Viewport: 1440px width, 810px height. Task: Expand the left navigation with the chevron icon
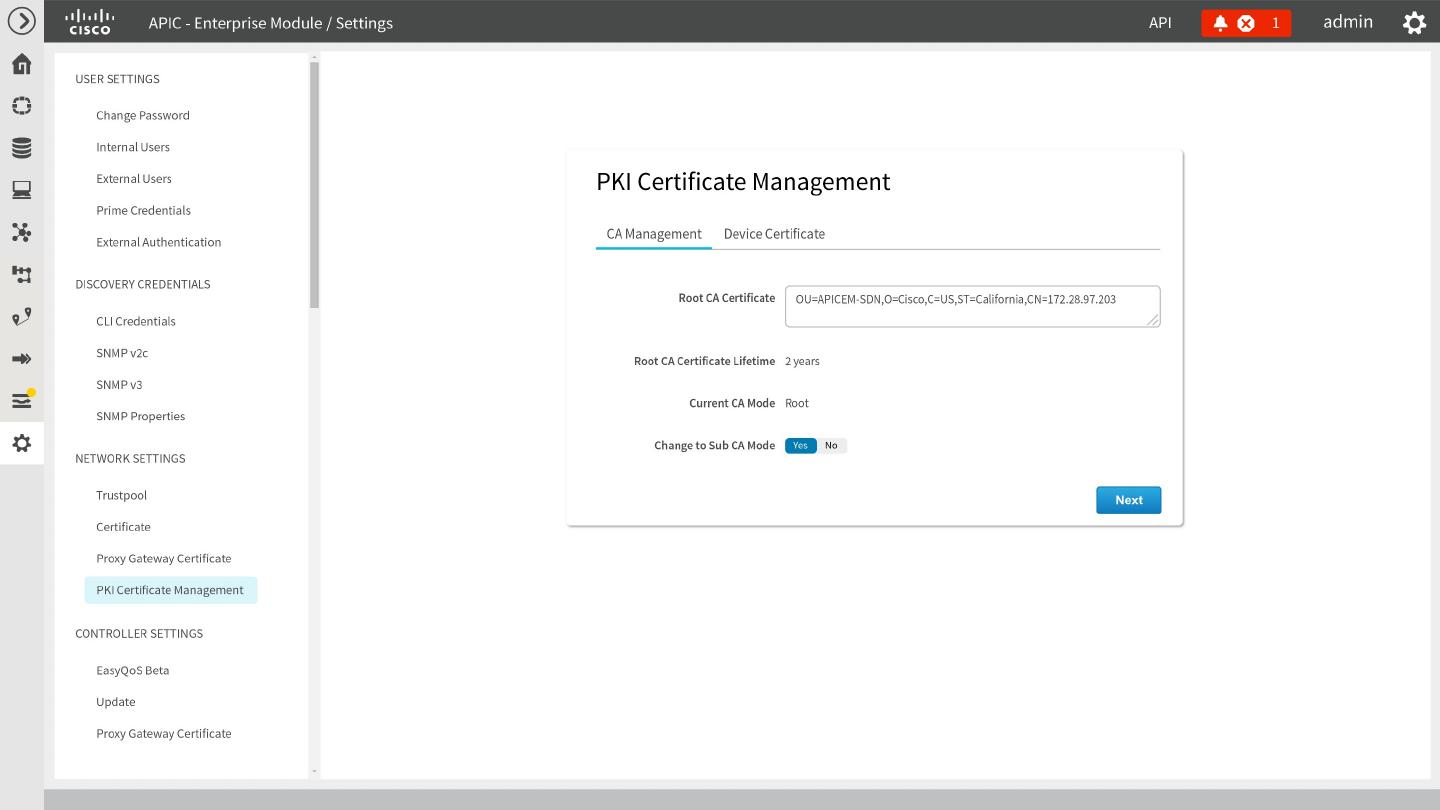pos(21,21)
